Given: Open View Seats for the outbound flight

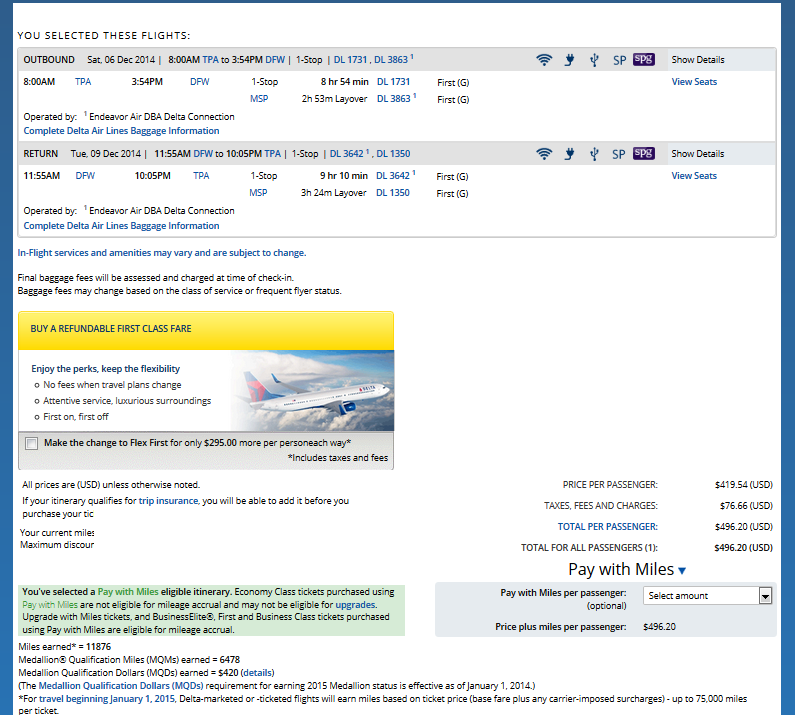Looking at the screenshot, I should tap(693, 82).
